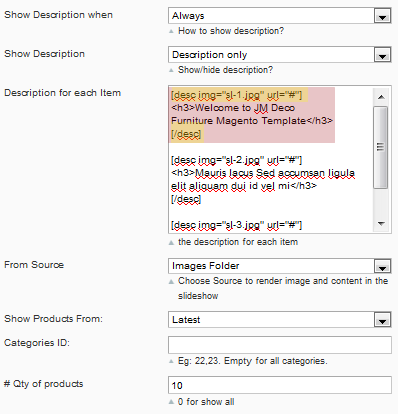Click the textarea scrollbar down arrow
The image size is (398, 414).
(x=381, y=224)
